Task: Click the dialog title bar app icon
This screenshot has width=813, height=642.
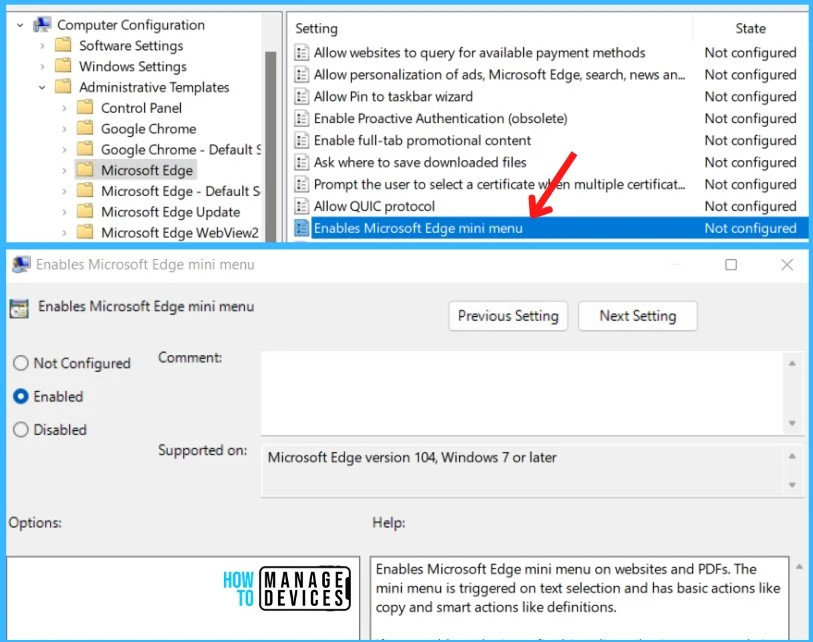Action: coord(21,264)
